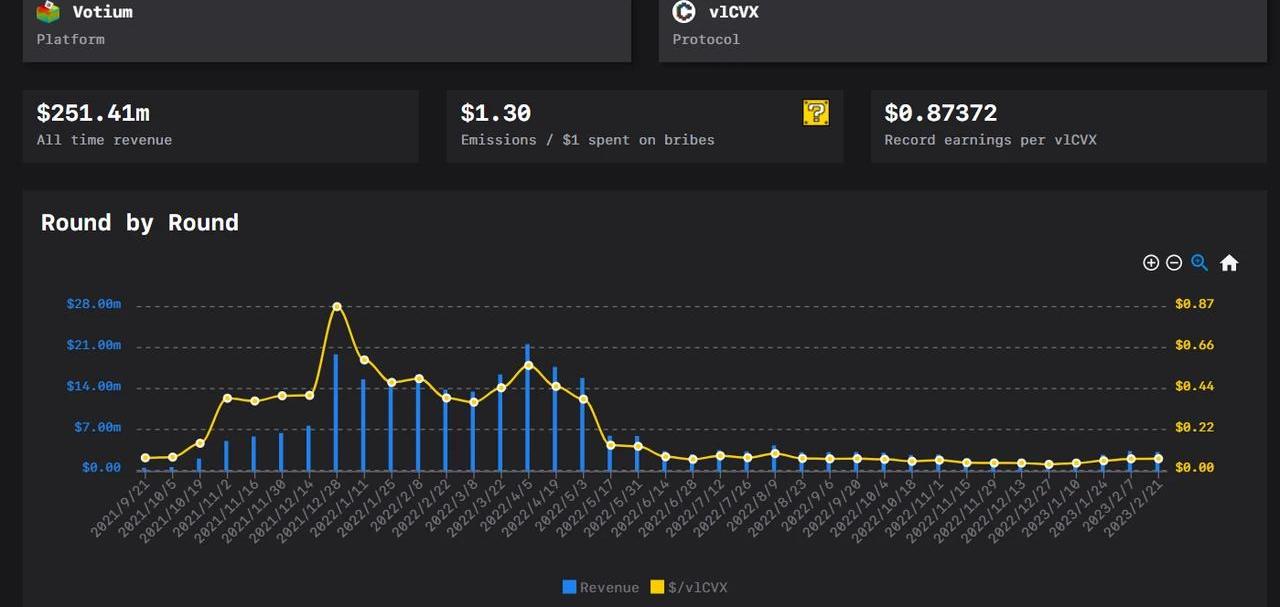
Task: Click the $0.66 right axis label
Action: [x=1194, y=345]
